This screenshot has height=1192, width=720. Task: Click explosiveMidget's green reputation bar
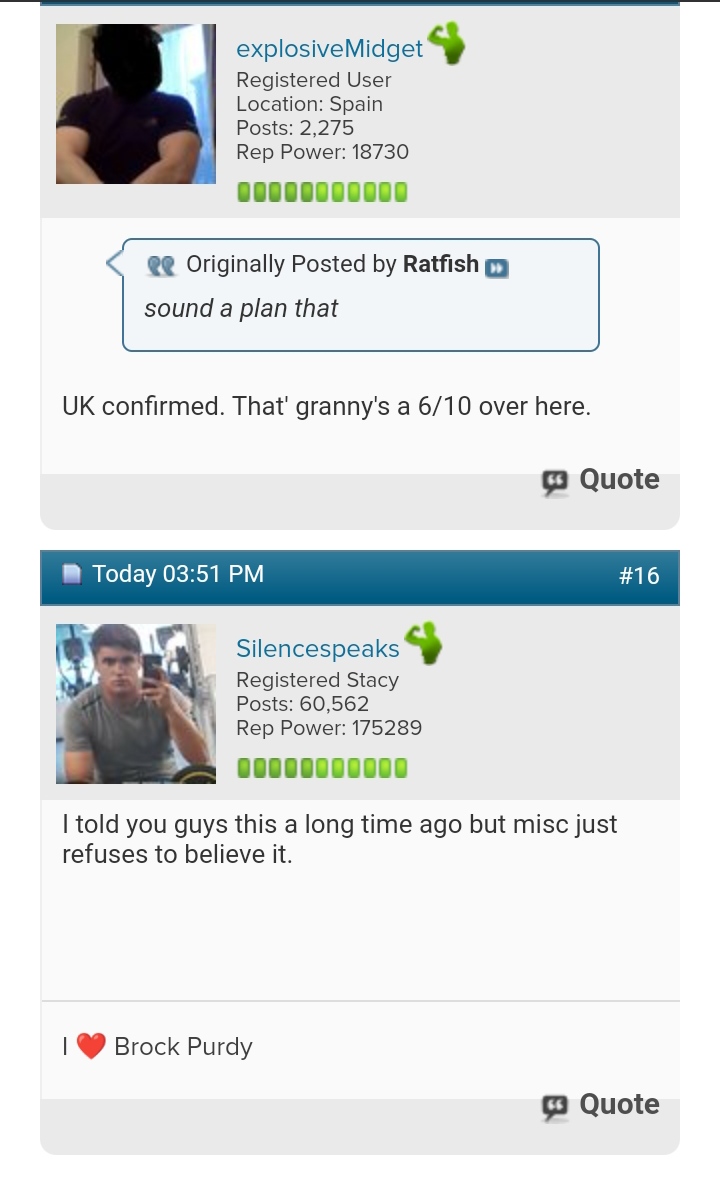pos(322,192)
